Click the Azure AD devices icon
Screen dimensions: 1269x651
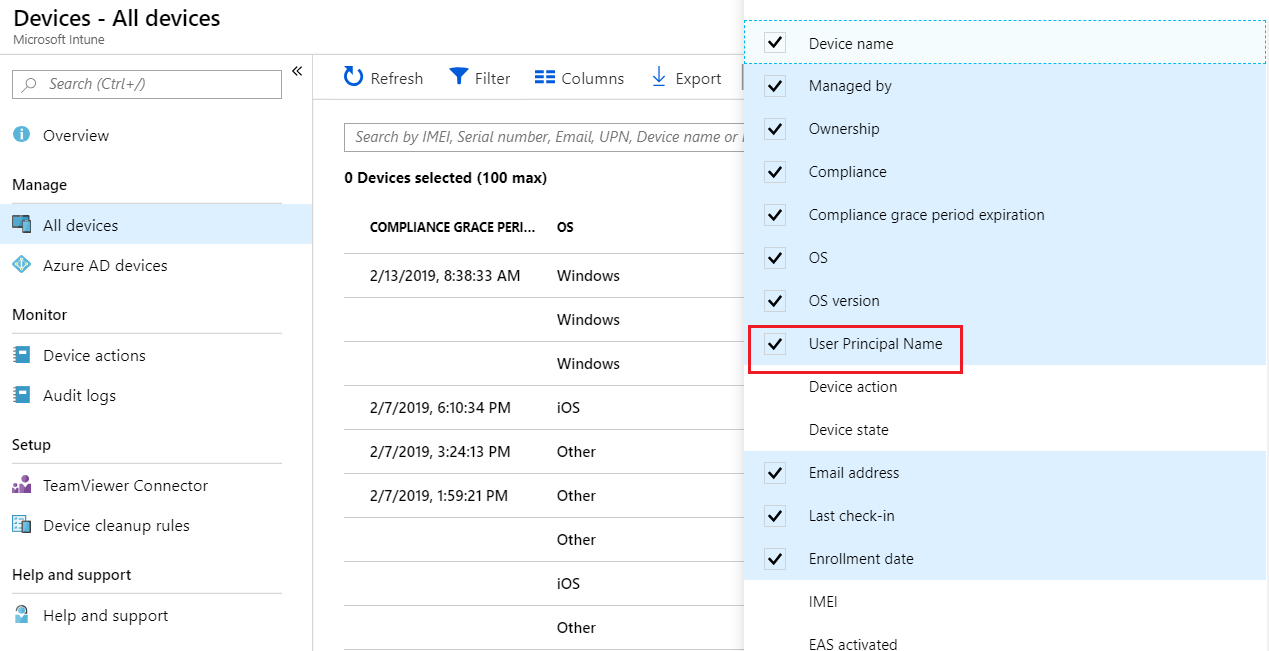point(22,265)
